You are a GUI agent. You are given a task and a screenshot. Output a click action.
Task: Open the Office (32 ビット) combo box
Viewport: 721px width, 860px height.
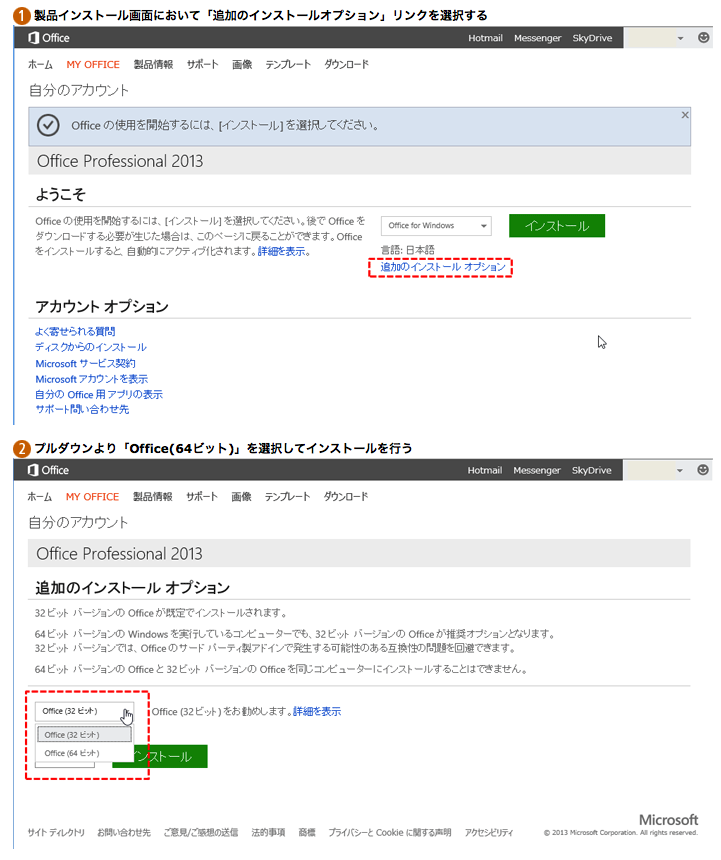[x=84, y=711]
